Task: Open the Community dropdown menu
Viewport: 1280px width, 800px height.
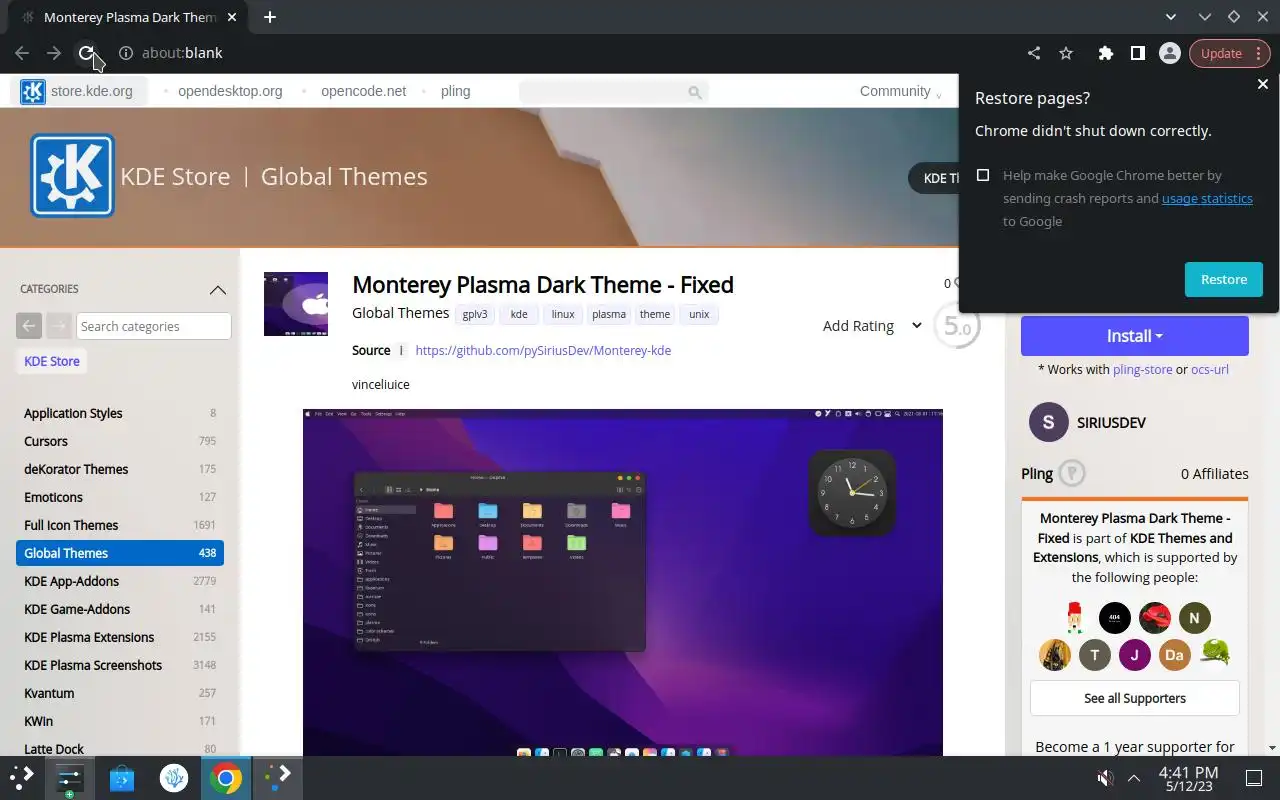Action: [900, 91]
